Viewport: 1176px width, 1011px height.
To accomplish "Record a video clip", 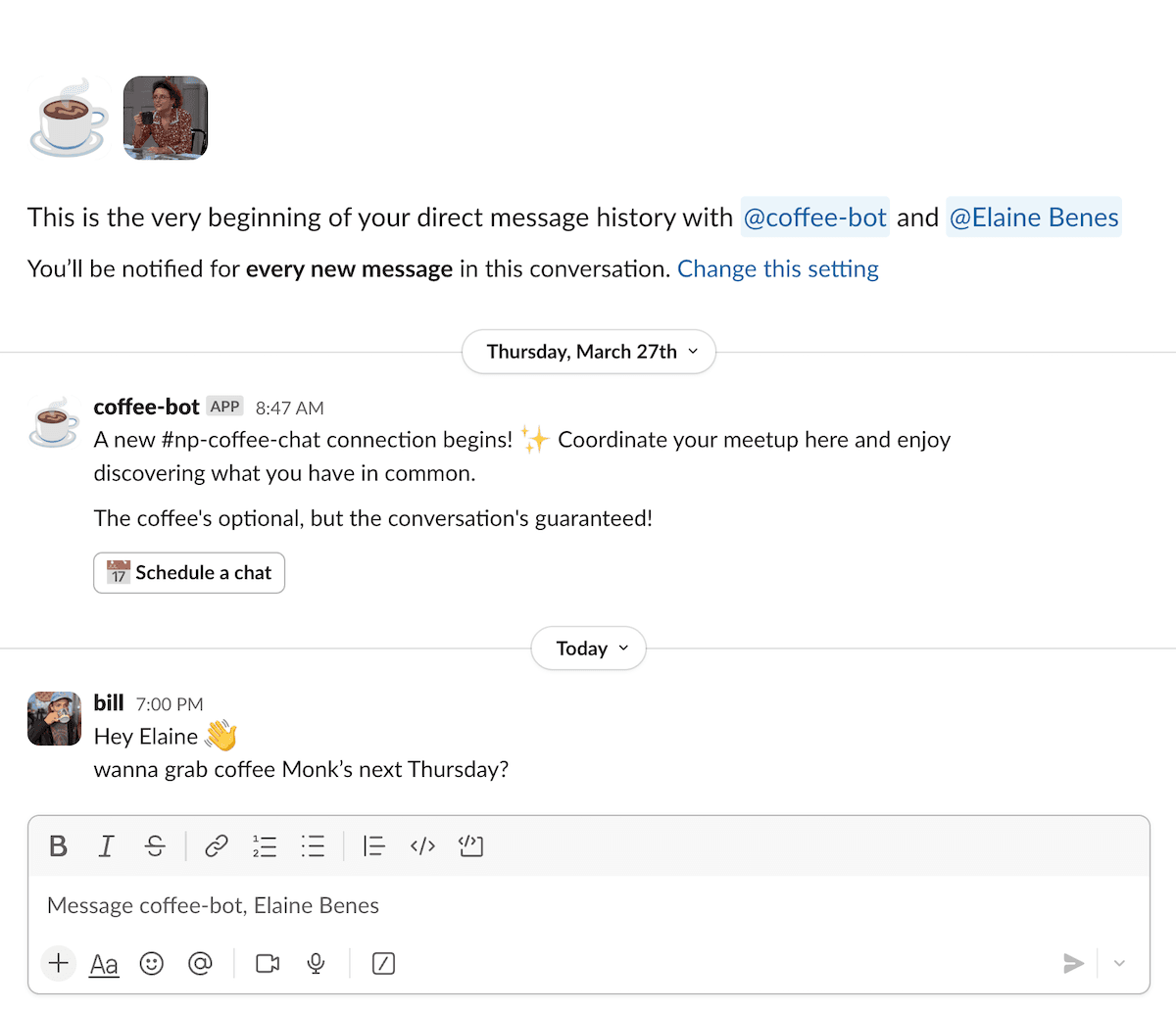I will pos(268,964).
